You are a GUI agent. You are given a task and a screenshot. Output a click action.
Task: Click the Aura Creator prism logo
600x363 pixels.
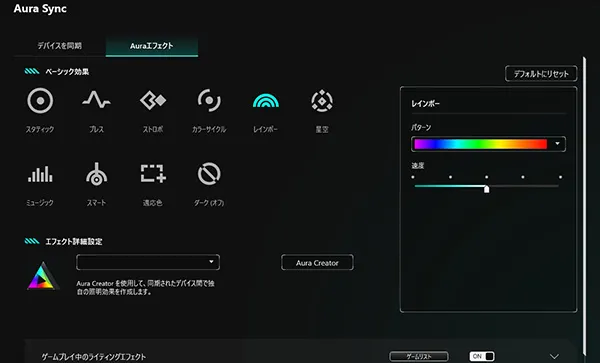[x=43, y=276]
